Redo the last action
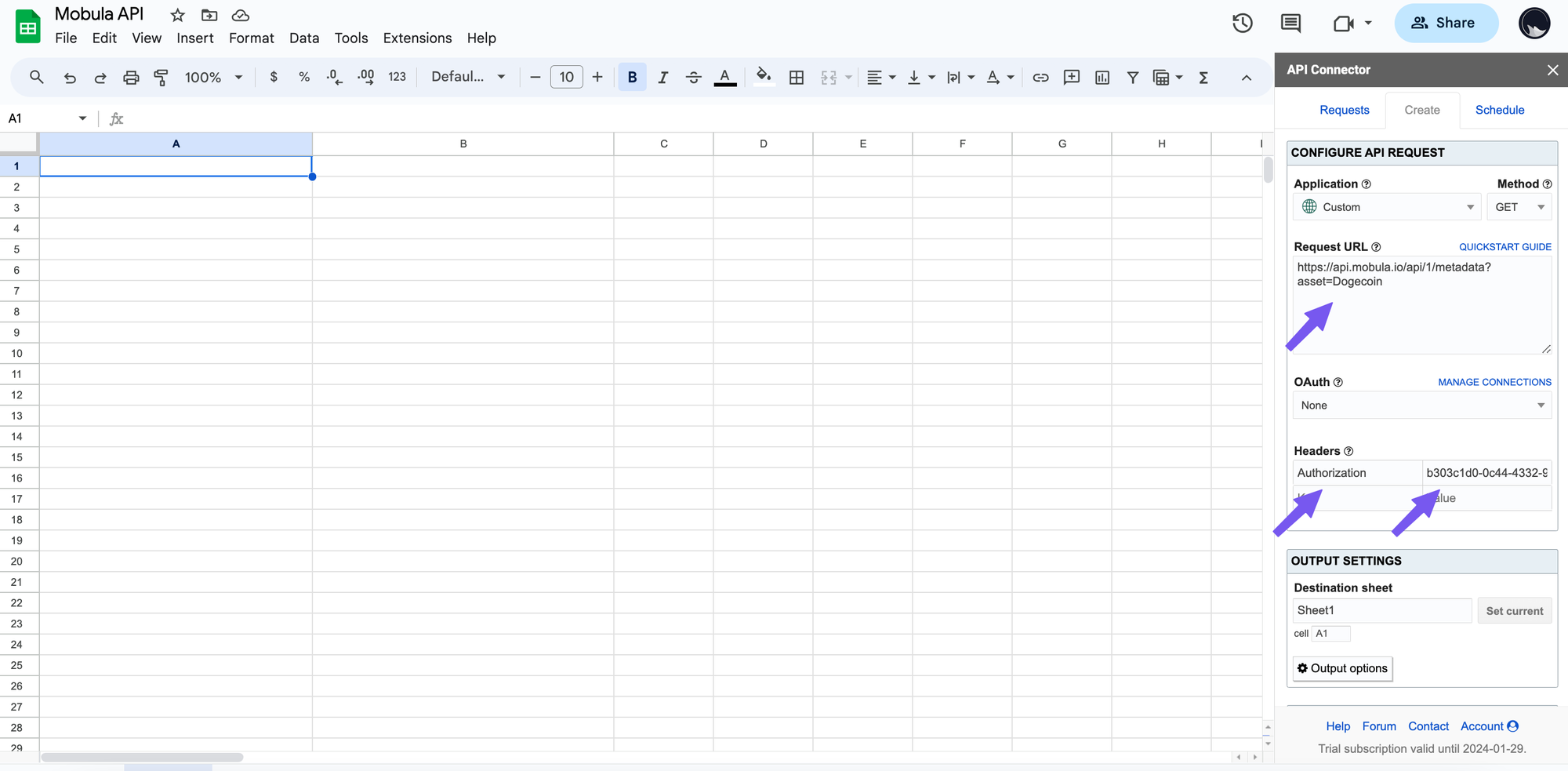1568x771 pixels. [100, 77]
